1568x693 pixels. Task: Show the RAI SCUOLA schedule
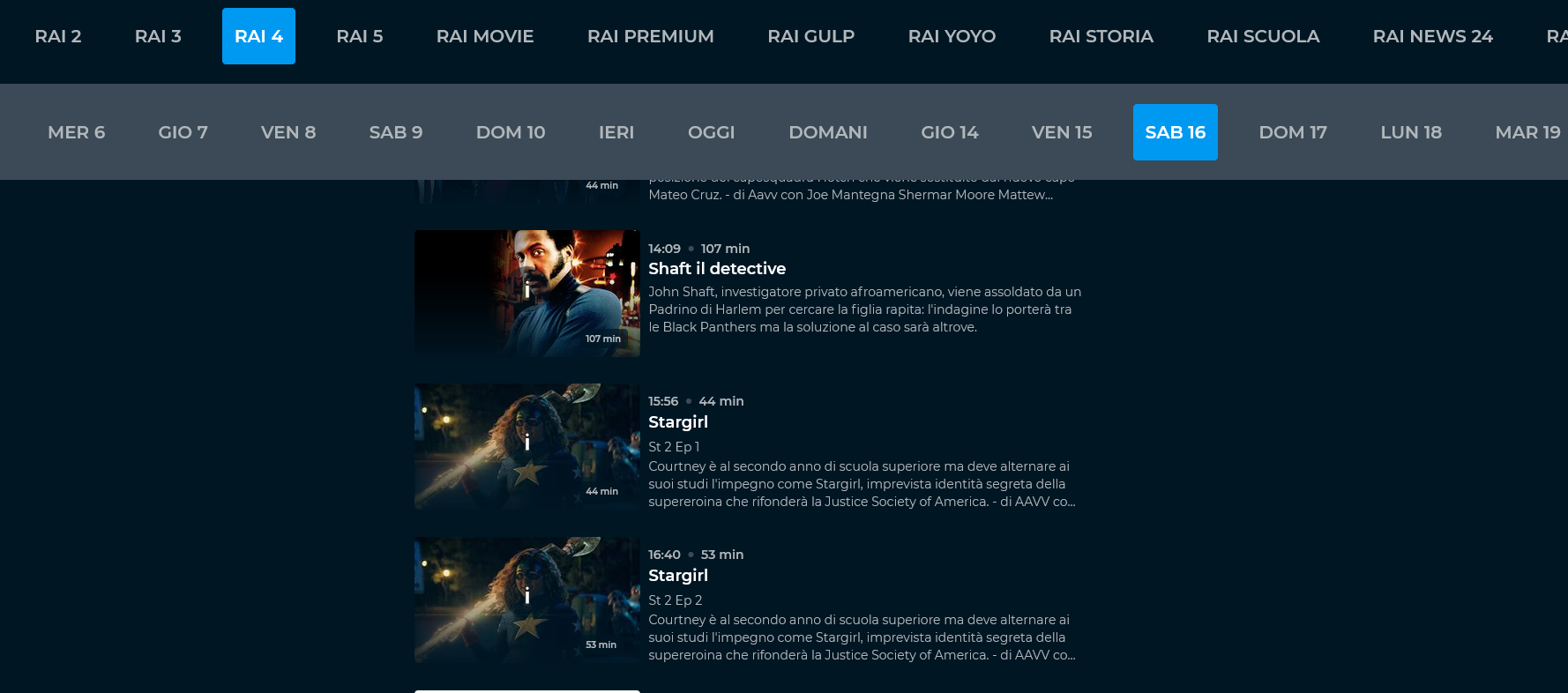[x=1263, y=36]
